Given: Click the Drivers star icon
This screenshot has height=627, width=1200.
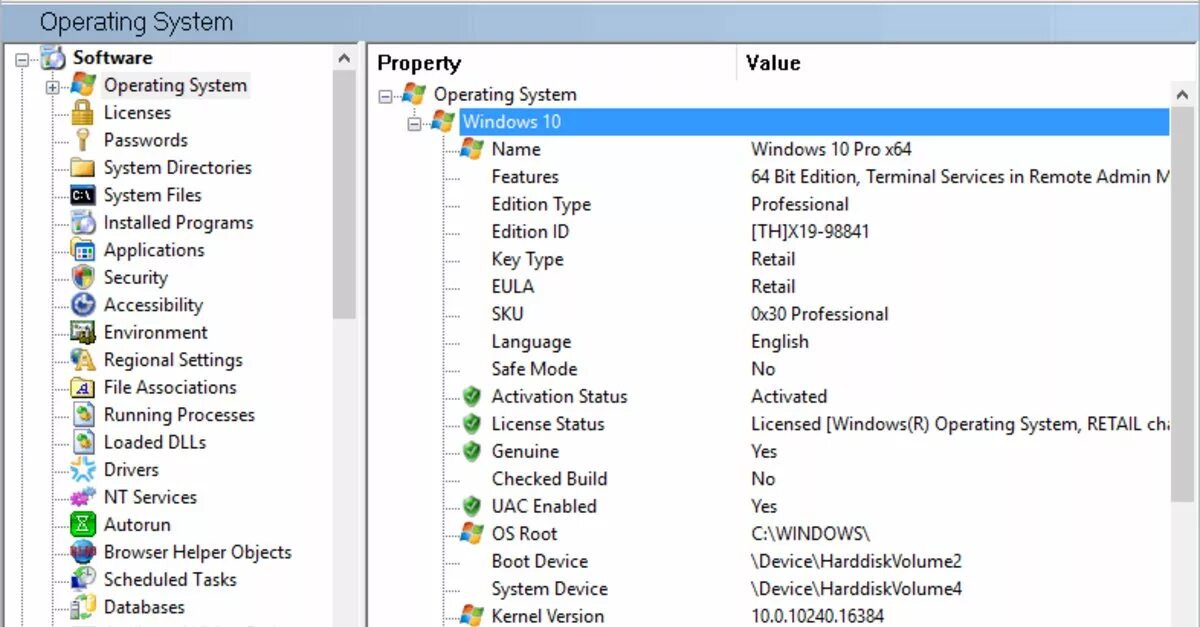Looking at the screenshot, I should click(84, 469).
